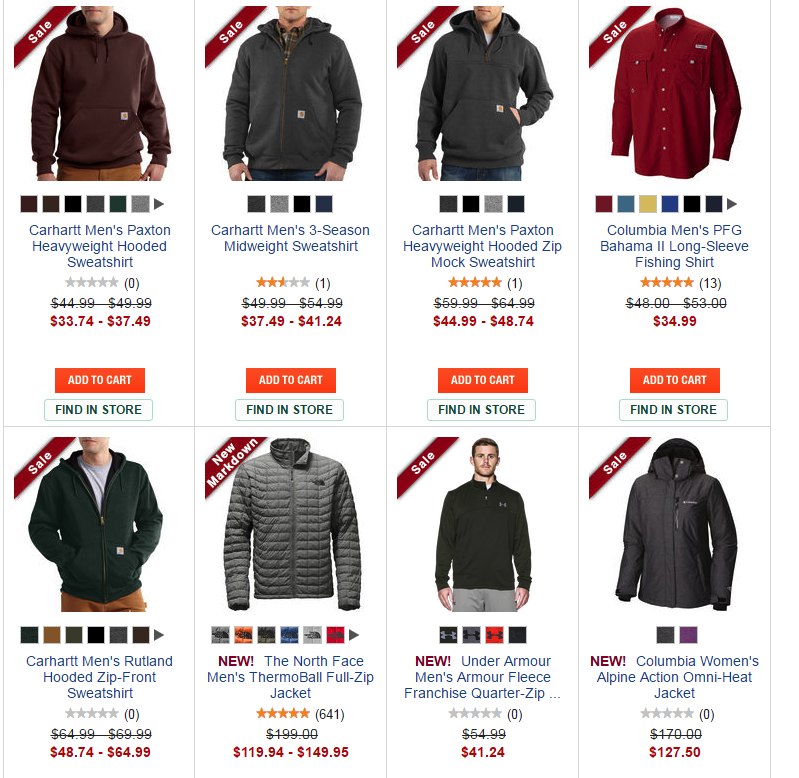Select orange North Face ThermoBall swatch
The image size is (799, 778).
click(x=243, y=635)
